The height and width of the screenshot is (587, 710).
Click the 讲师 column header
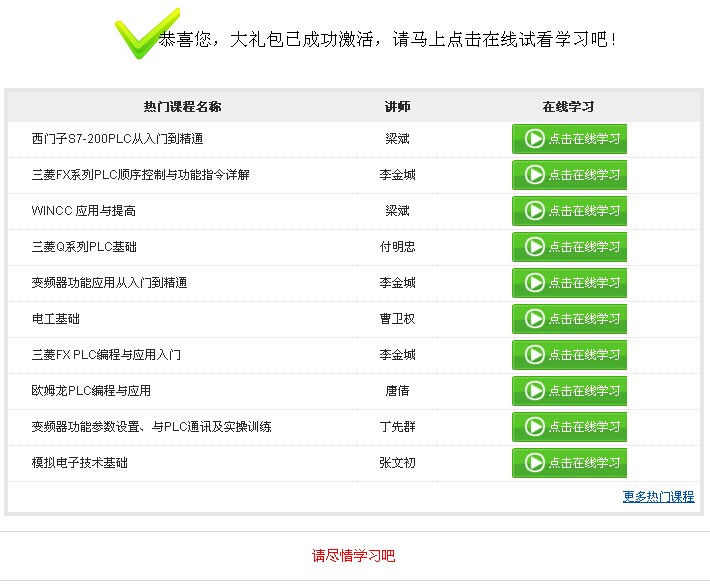click(397, 107)
